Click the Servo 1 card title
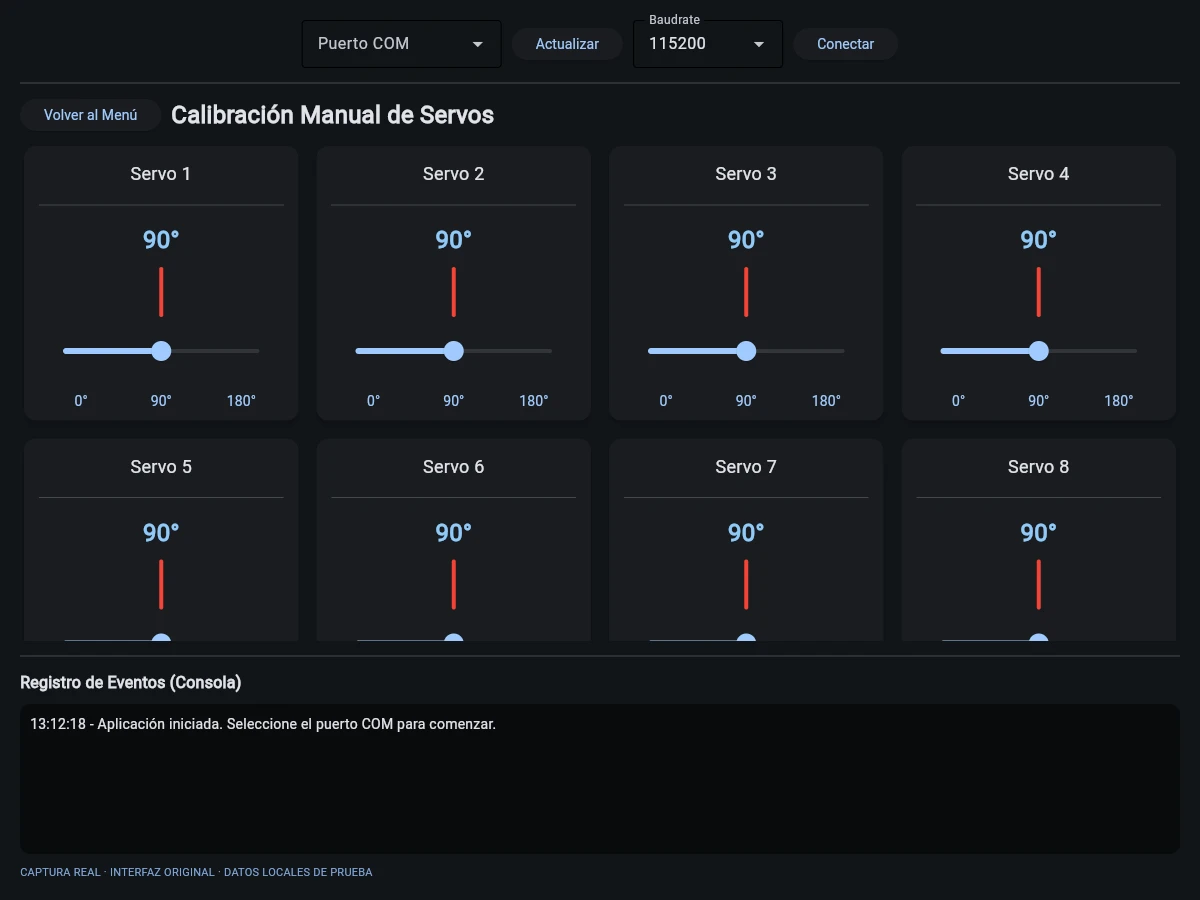This screenshot has height=900, width=1200. pyautogui.click(x=161, y=174)
